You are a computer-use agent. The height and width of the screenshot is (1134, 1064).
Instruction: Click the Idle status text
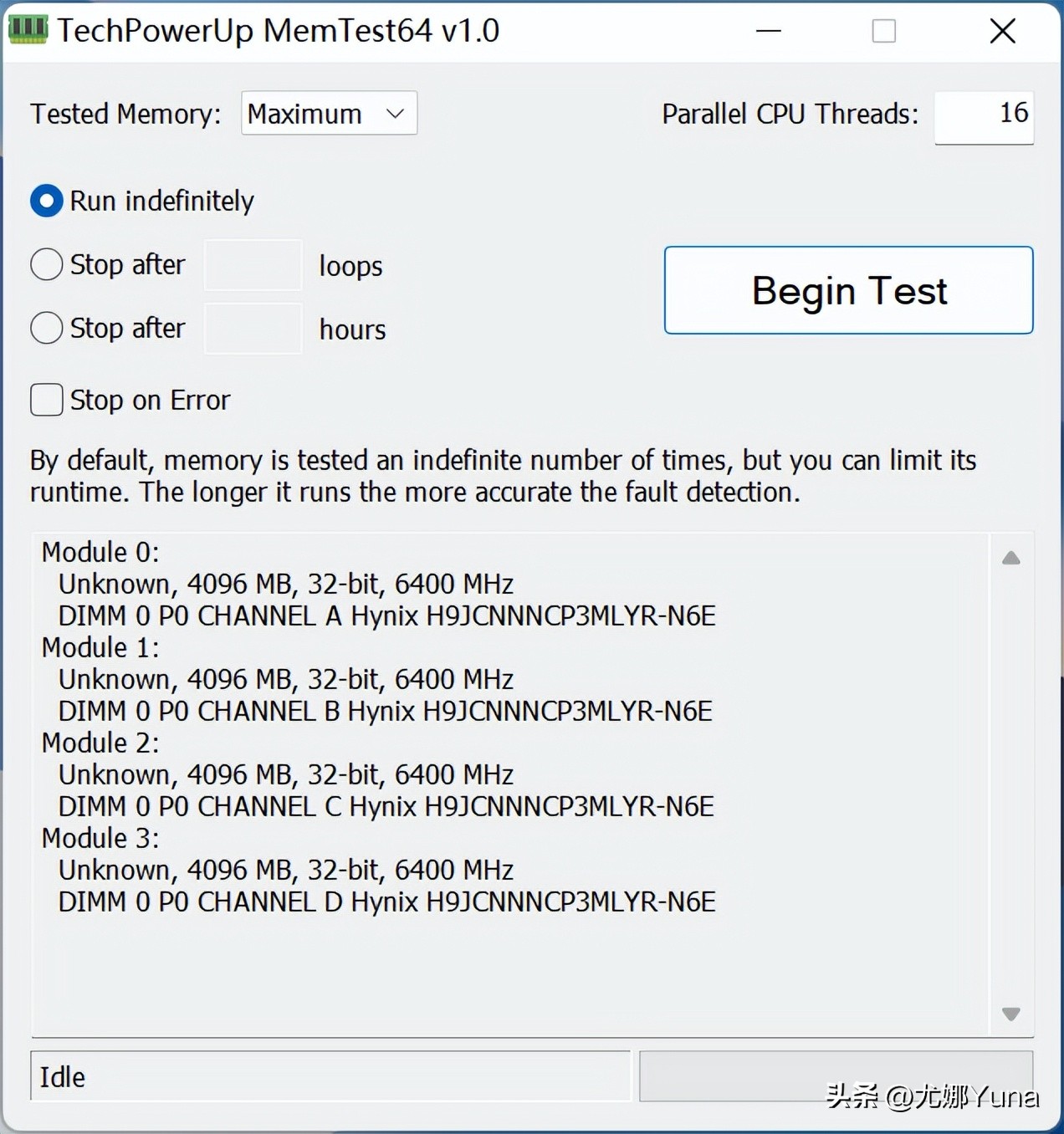(x=63, y=1077)
